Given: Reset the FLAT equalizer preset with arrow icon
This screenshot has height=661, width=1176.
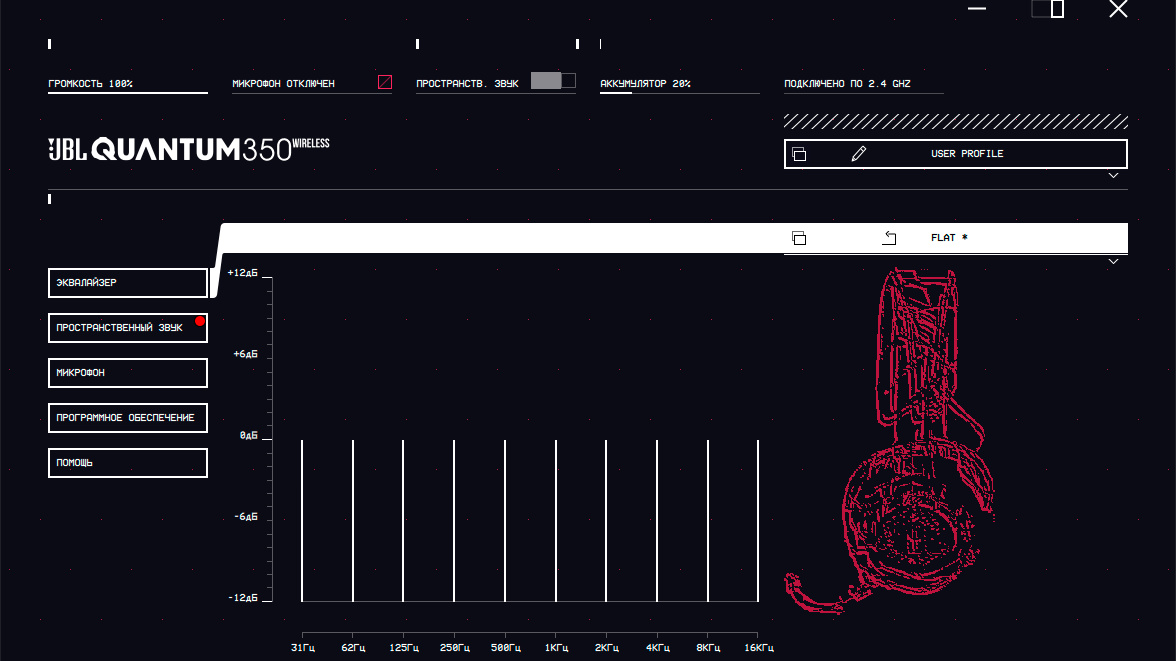Looking at the screenshot, I should tap(890, 238).
